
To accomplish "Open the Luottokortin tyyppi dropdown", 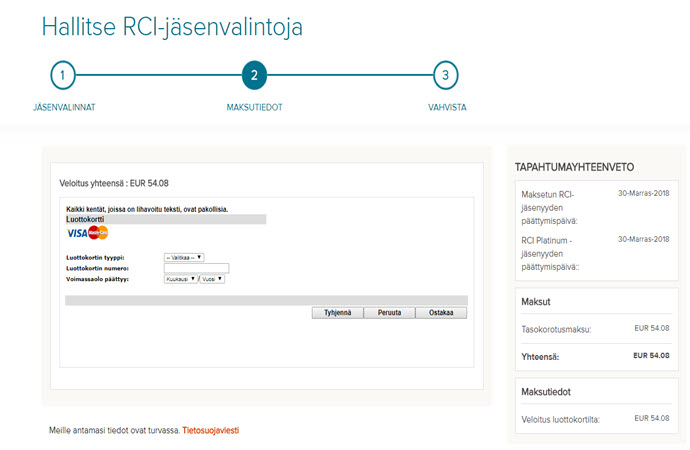I will (x=184, y=257).
